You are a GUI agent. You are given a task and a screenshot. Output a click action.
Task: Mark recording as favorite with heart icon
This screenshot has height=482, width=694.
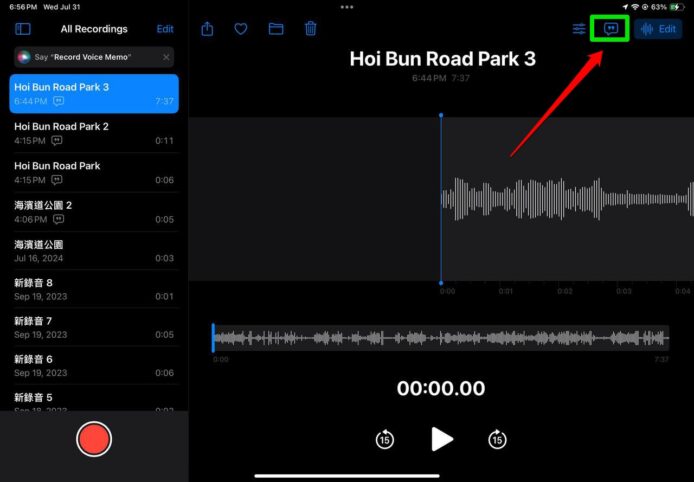point(241,29)
